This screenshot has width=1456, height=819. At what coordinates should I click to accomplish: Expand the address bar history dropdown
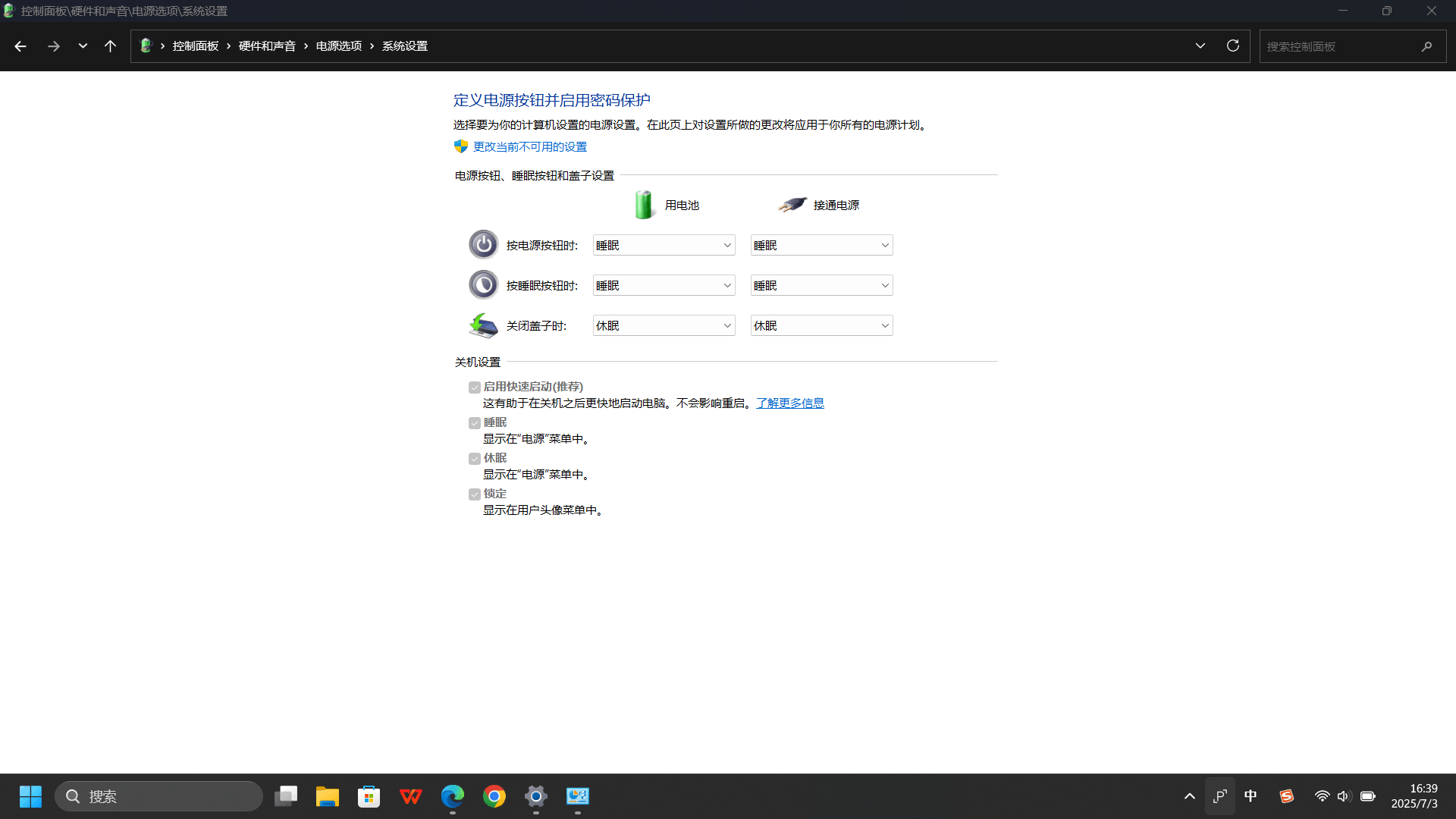coord(1200,46)
